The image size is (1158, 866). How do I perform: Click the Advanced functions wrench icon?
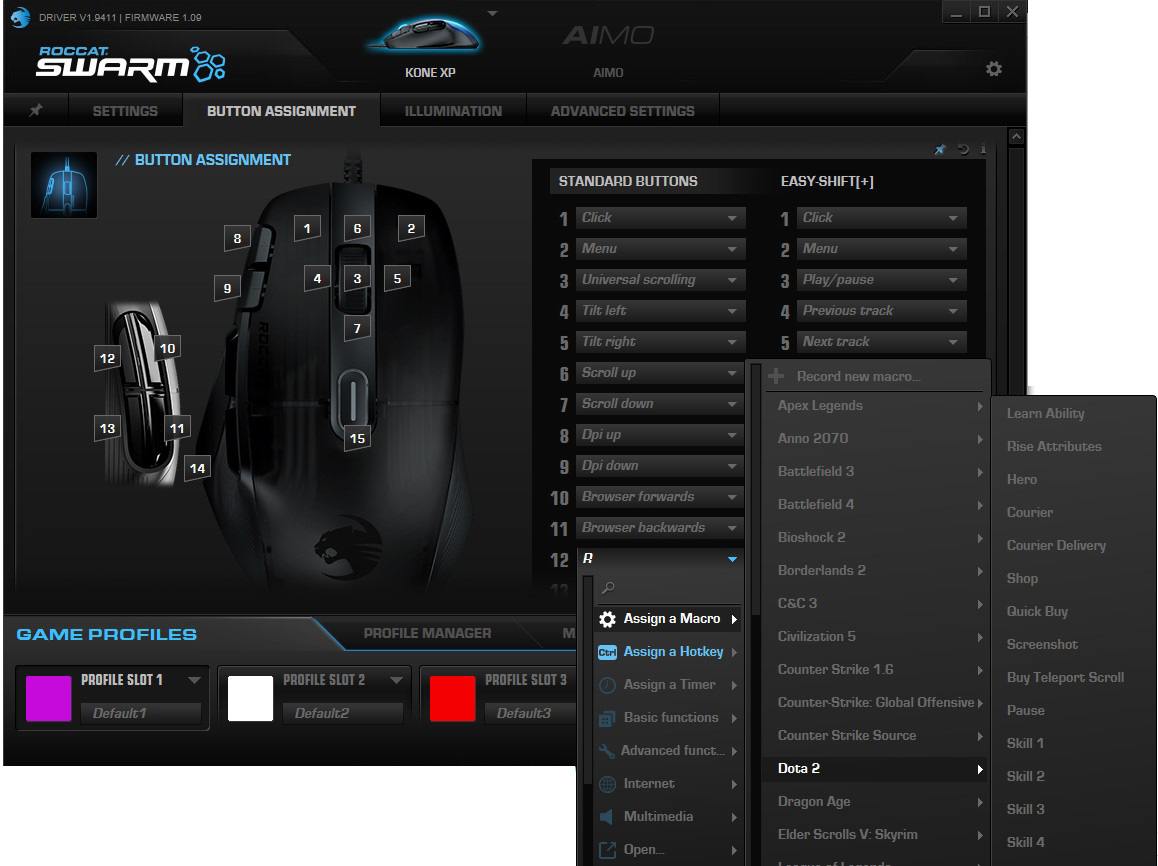point(607,751)
